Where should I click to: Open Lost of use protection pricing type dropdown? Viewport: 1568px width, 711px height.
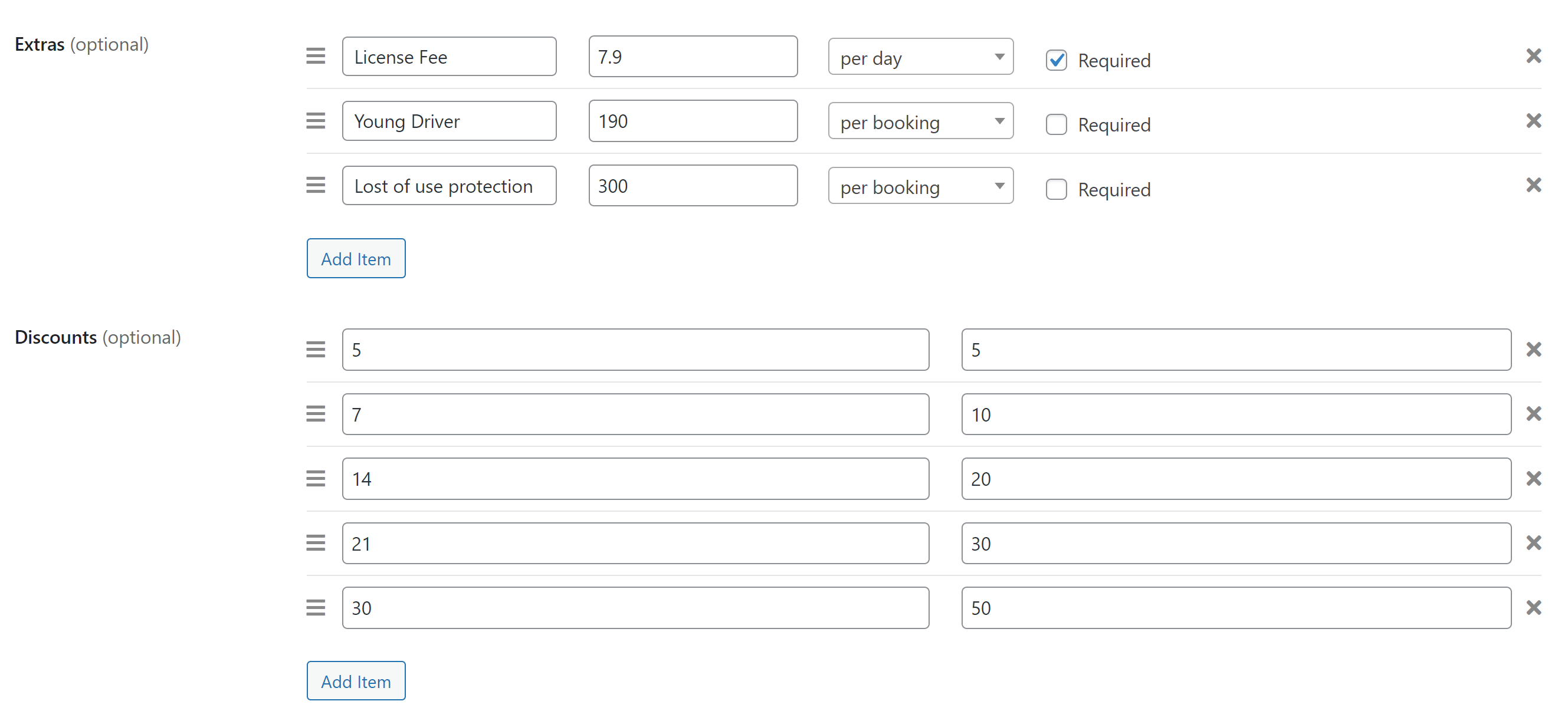[x=920, y=186]
